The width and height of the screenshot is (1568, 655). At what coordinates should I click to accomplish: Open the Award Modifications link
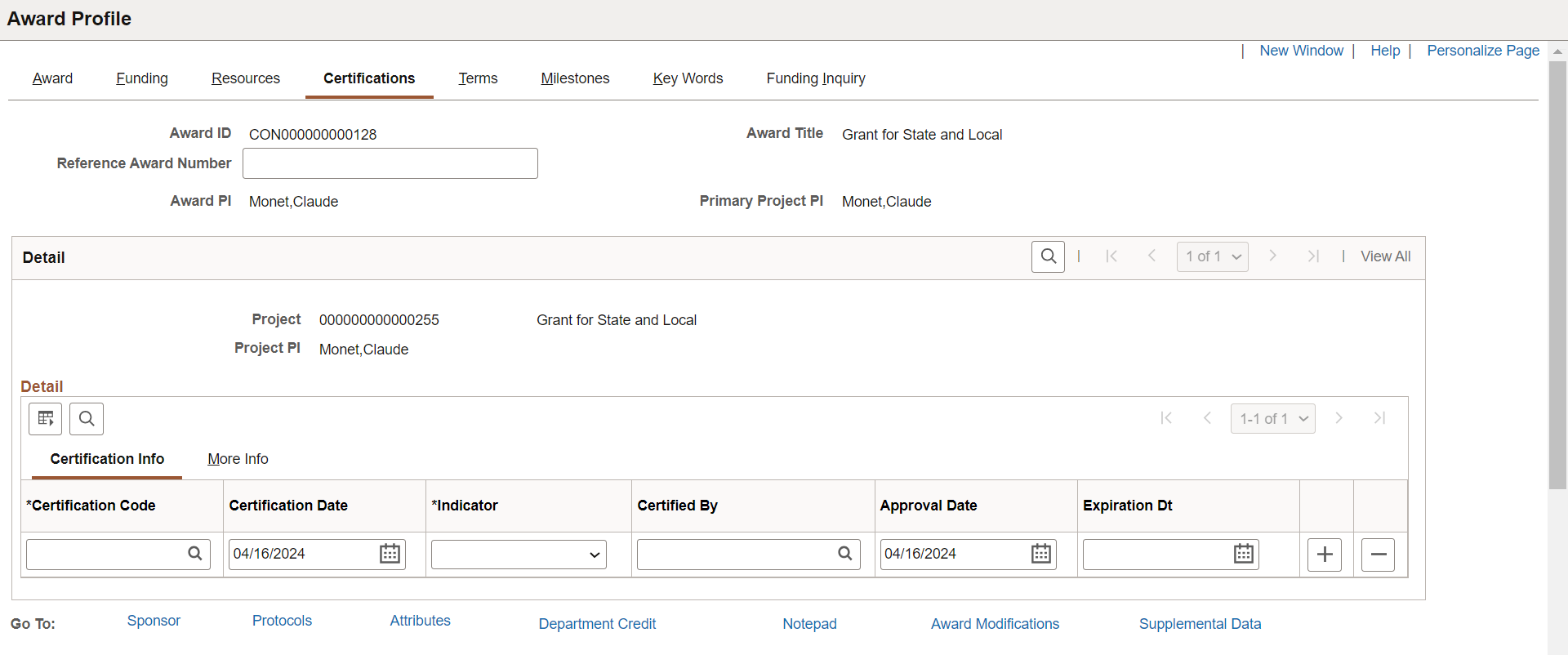995,624
